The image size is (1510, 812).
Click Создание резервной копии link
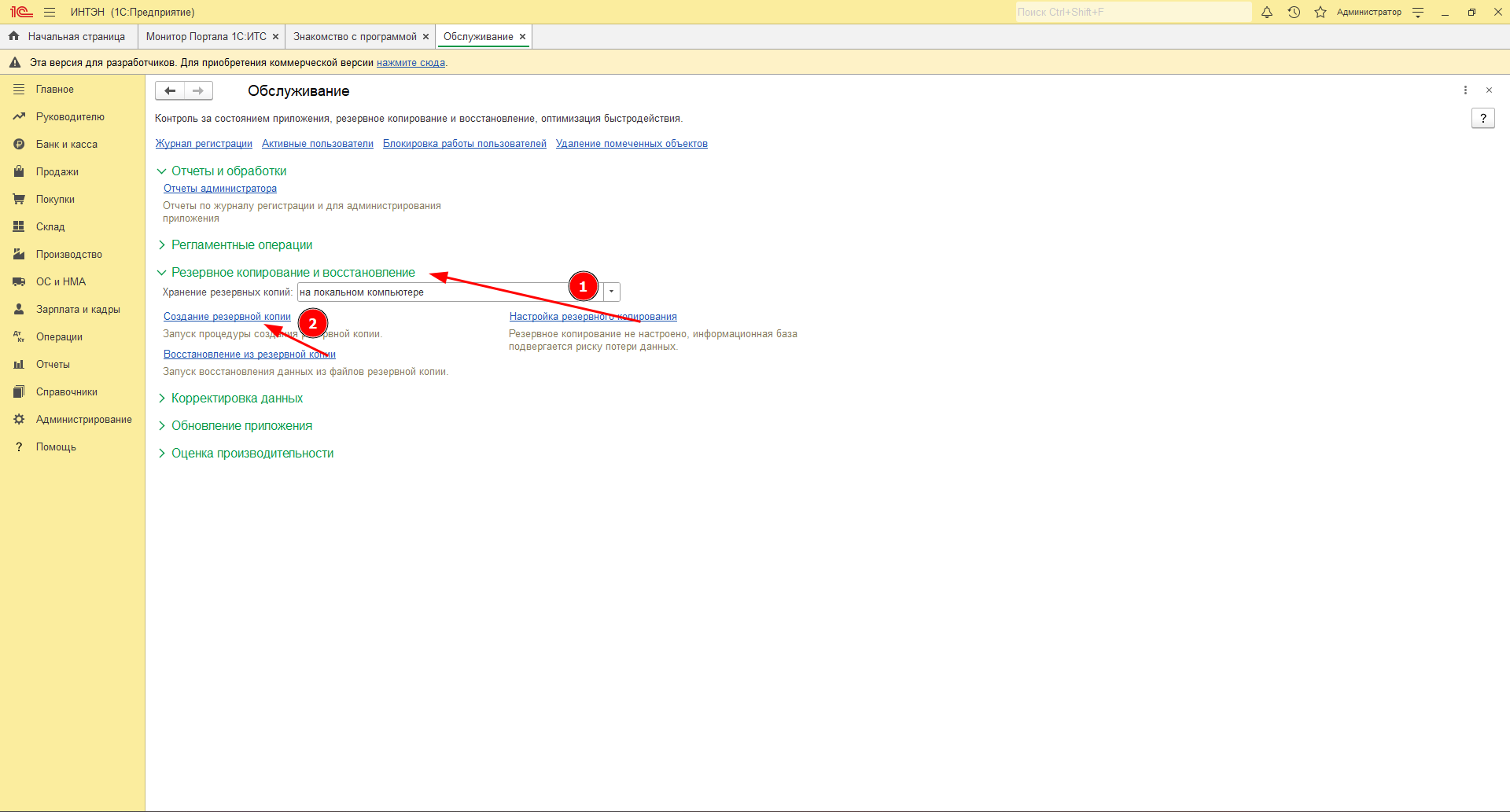(227, 317)
